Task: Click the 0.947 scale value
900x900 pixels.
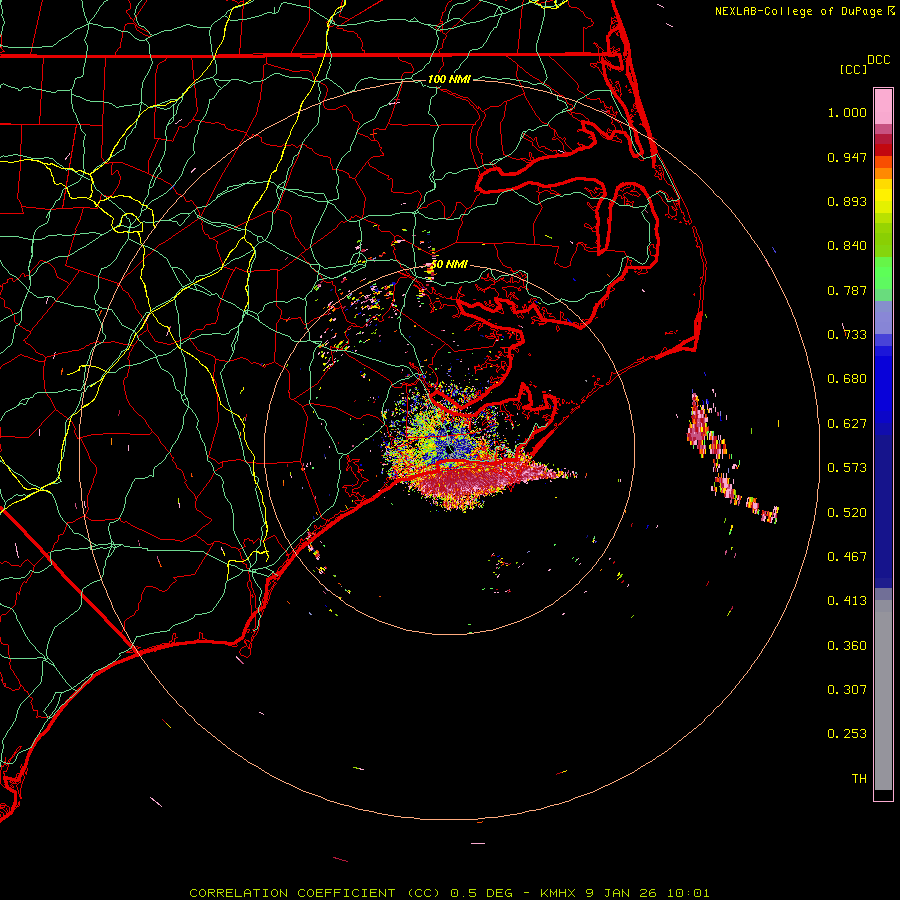Action: (x=847, y=157)
